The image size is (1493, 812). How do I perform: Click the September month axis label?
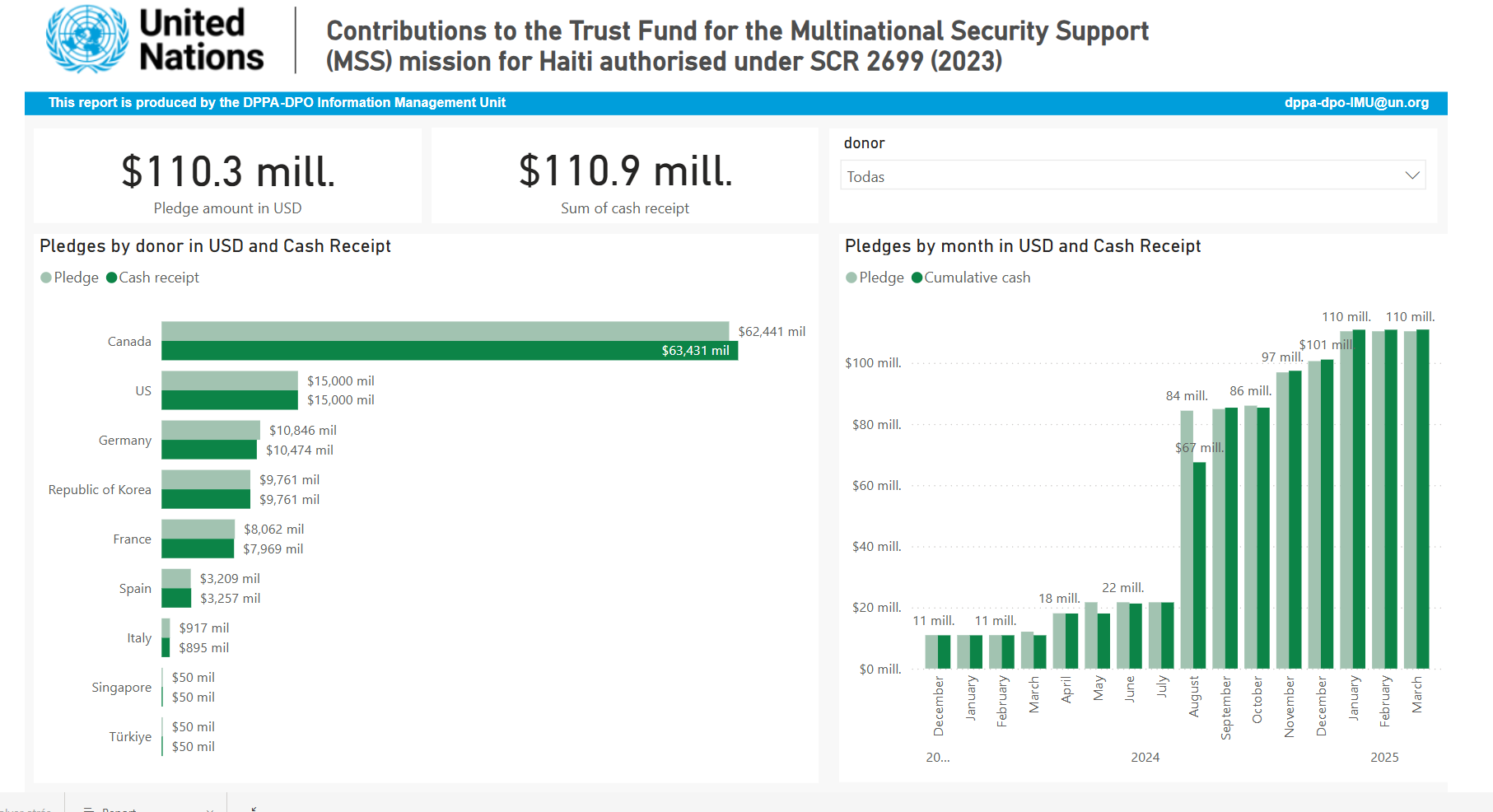(1226, 707)
